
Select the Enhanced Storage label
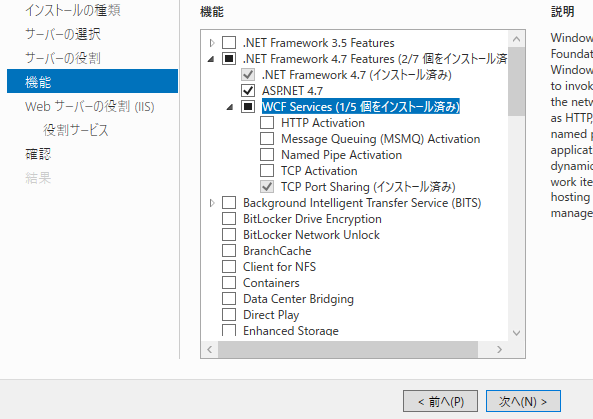coord(290,331)
